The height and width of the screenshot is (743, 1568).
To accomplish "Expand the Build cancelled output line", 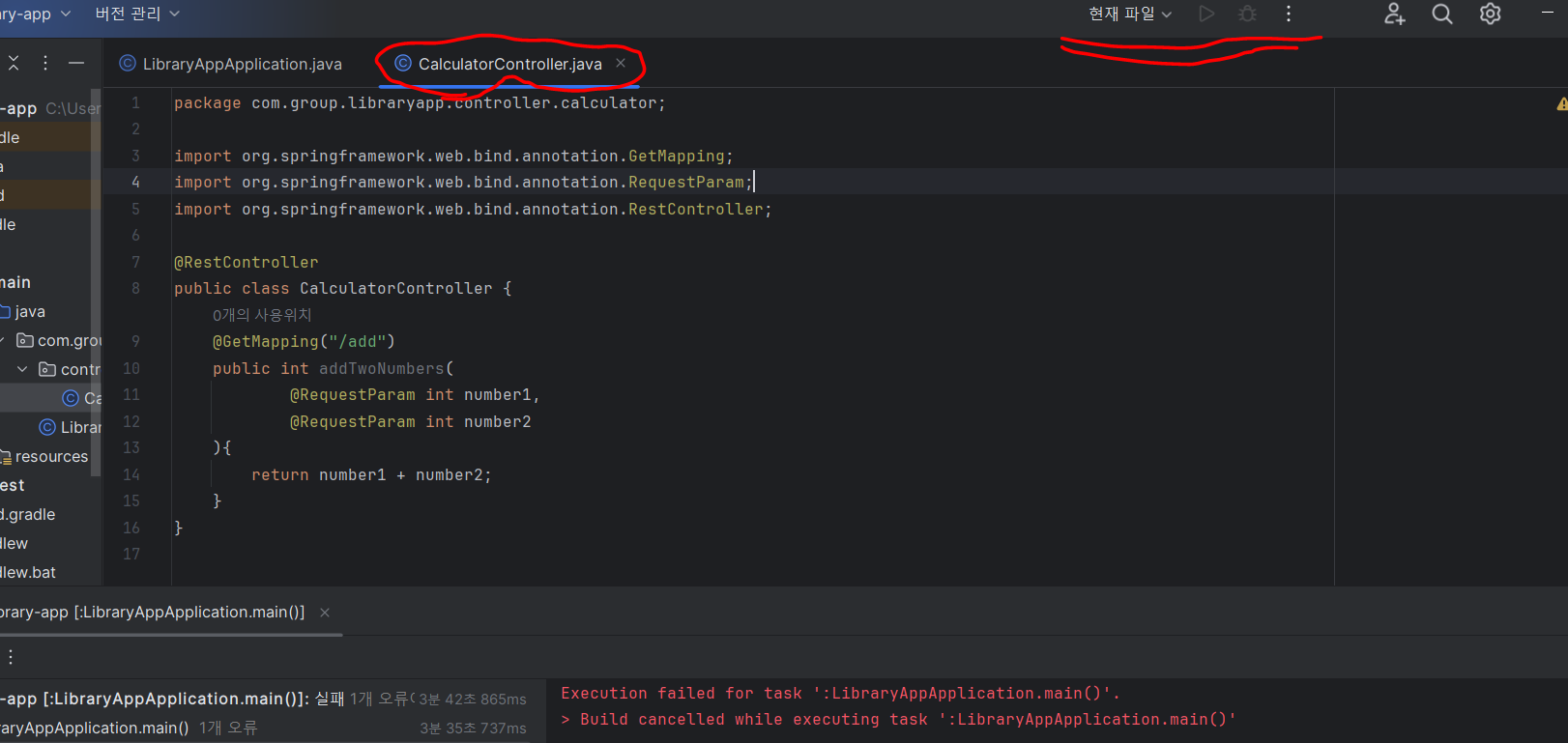I will [566, 720].
